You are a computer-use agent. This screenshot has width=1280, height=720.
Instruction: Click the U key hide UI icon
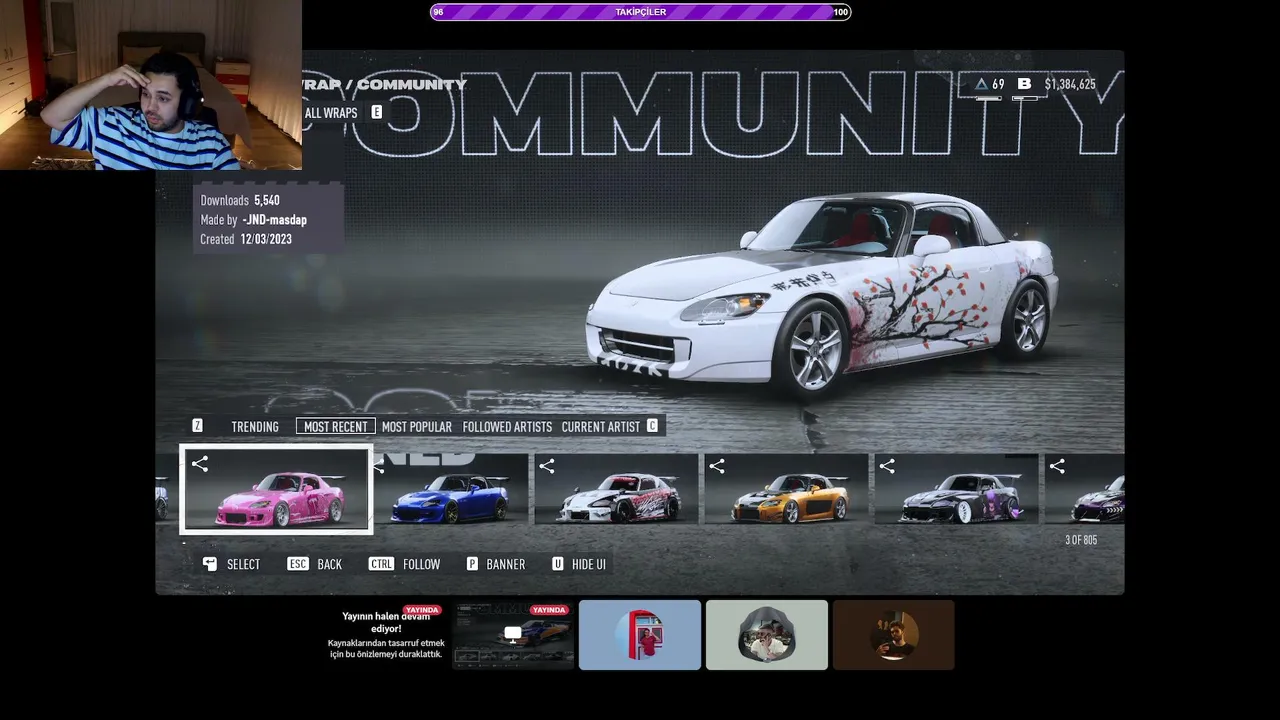pyautogui.click(x=558, y=564)
